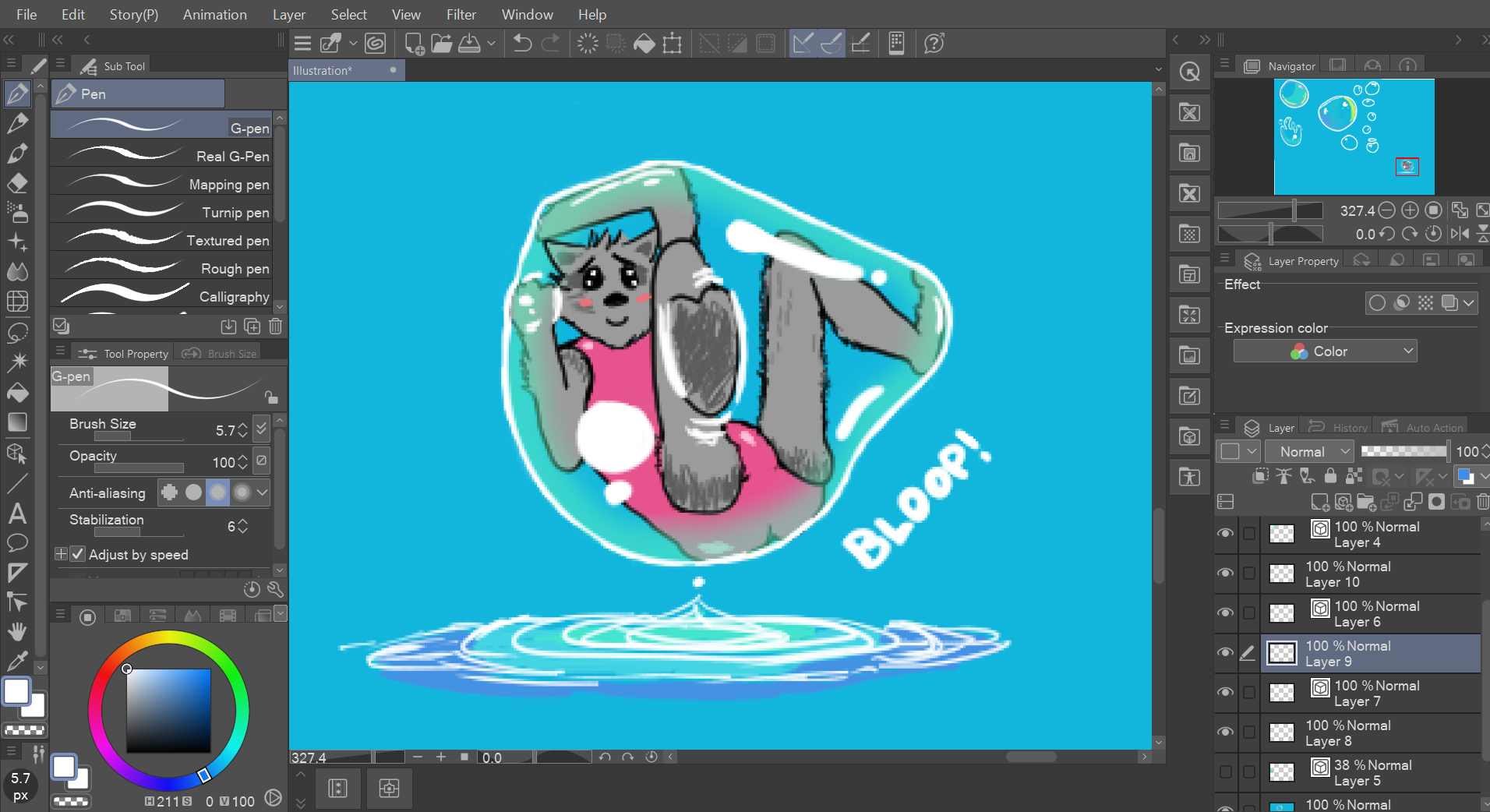This screenshot has width=1490, height=812.
Task: Select the Hand move tool
Action: tap(17, 631)
